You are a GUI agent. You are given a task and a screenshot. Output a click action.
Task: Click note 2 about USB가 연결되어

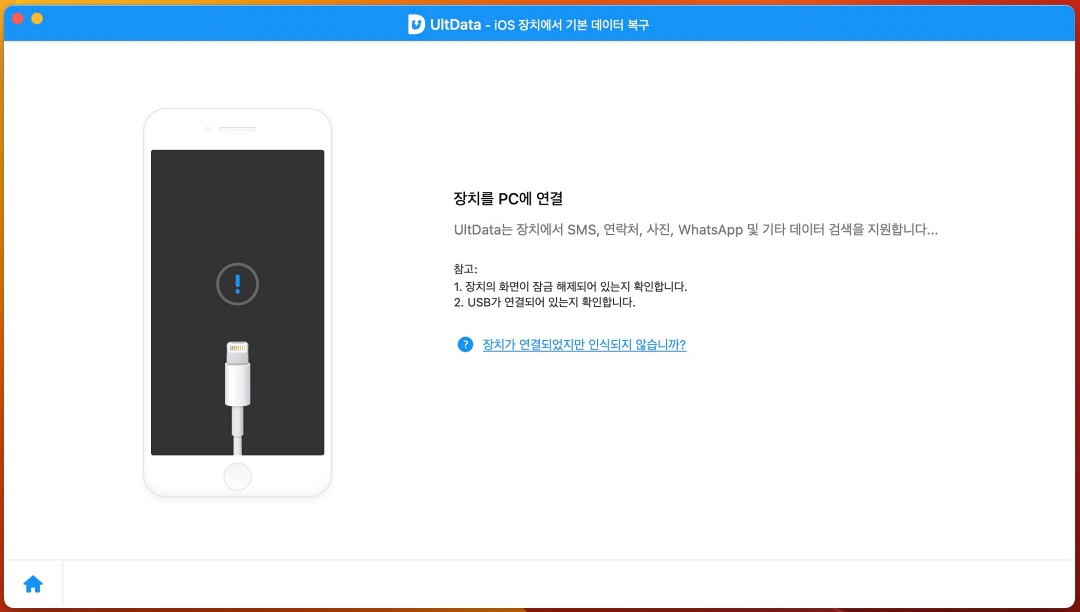[544, 302]
